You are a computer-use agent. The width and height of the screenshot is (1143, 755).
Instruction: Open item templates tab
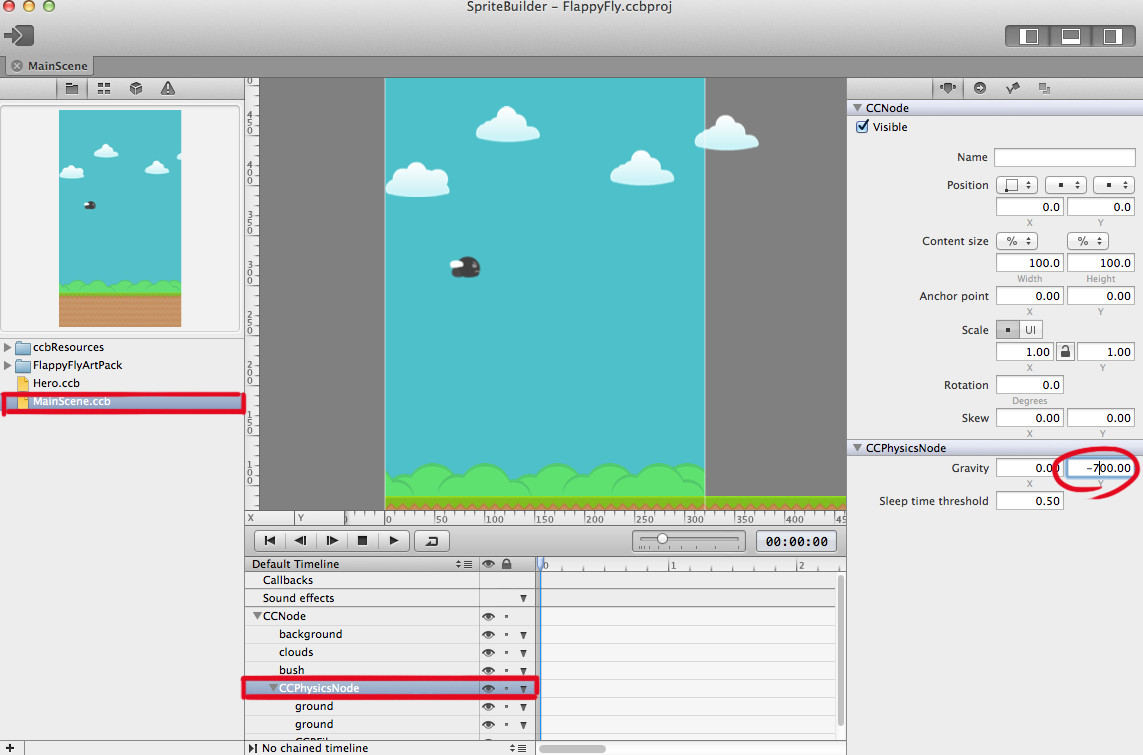tap(1045, 88)
